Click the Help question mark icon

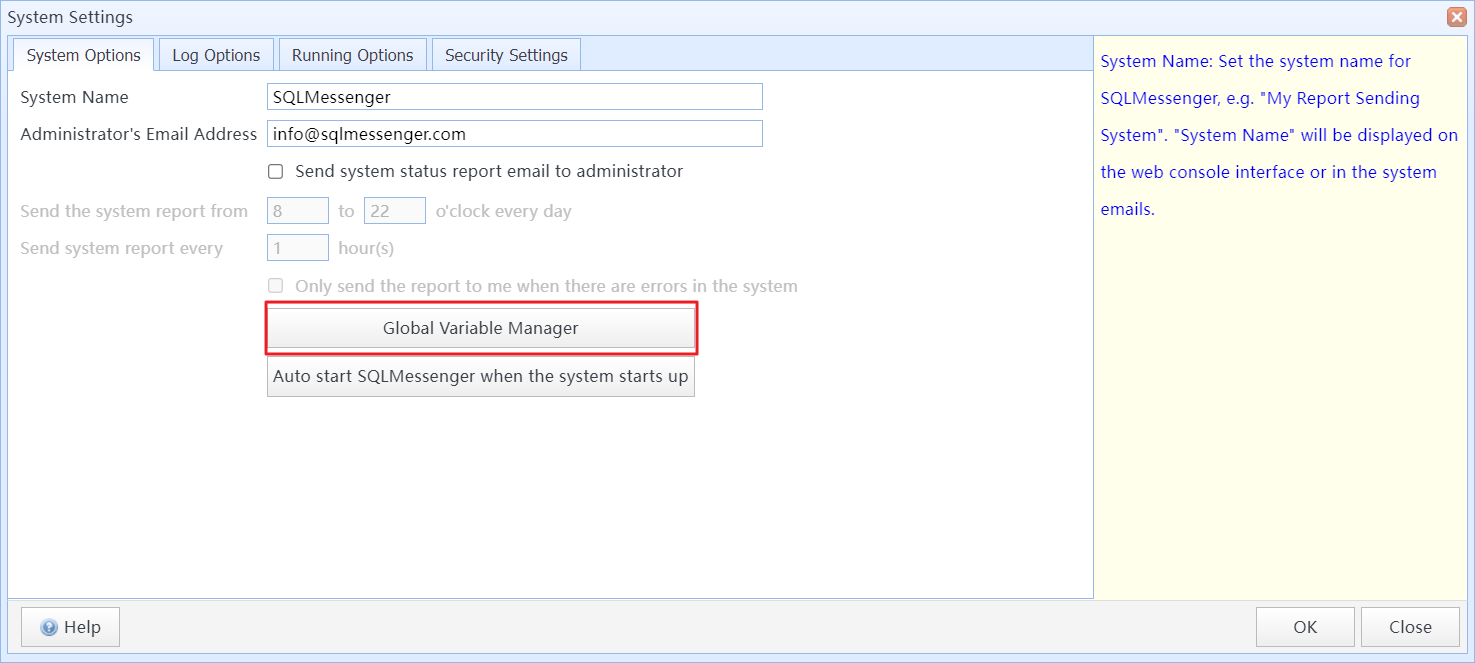49,627
